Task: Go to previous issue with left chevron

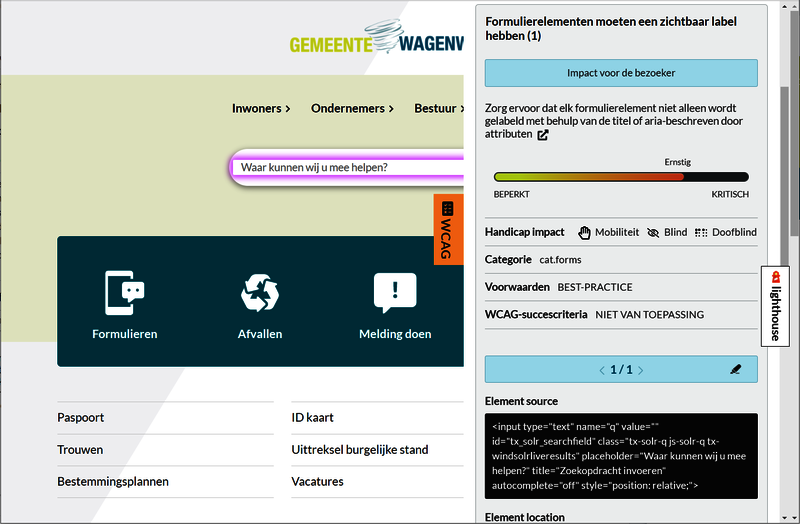Action: coord(602,370)
